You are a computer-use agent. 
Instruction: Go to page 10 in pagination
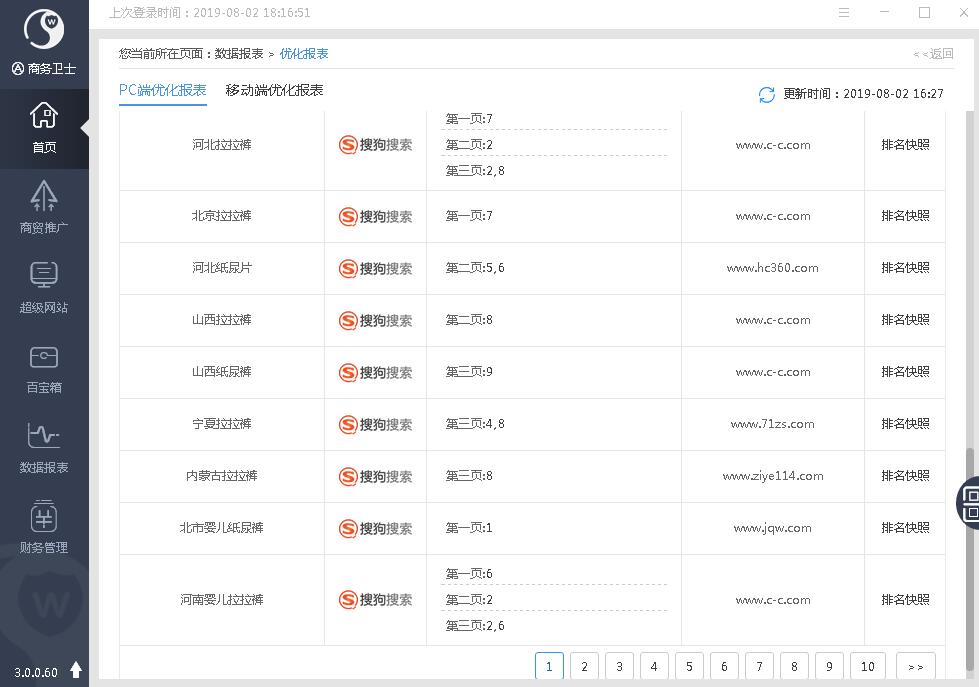[867, 666]
